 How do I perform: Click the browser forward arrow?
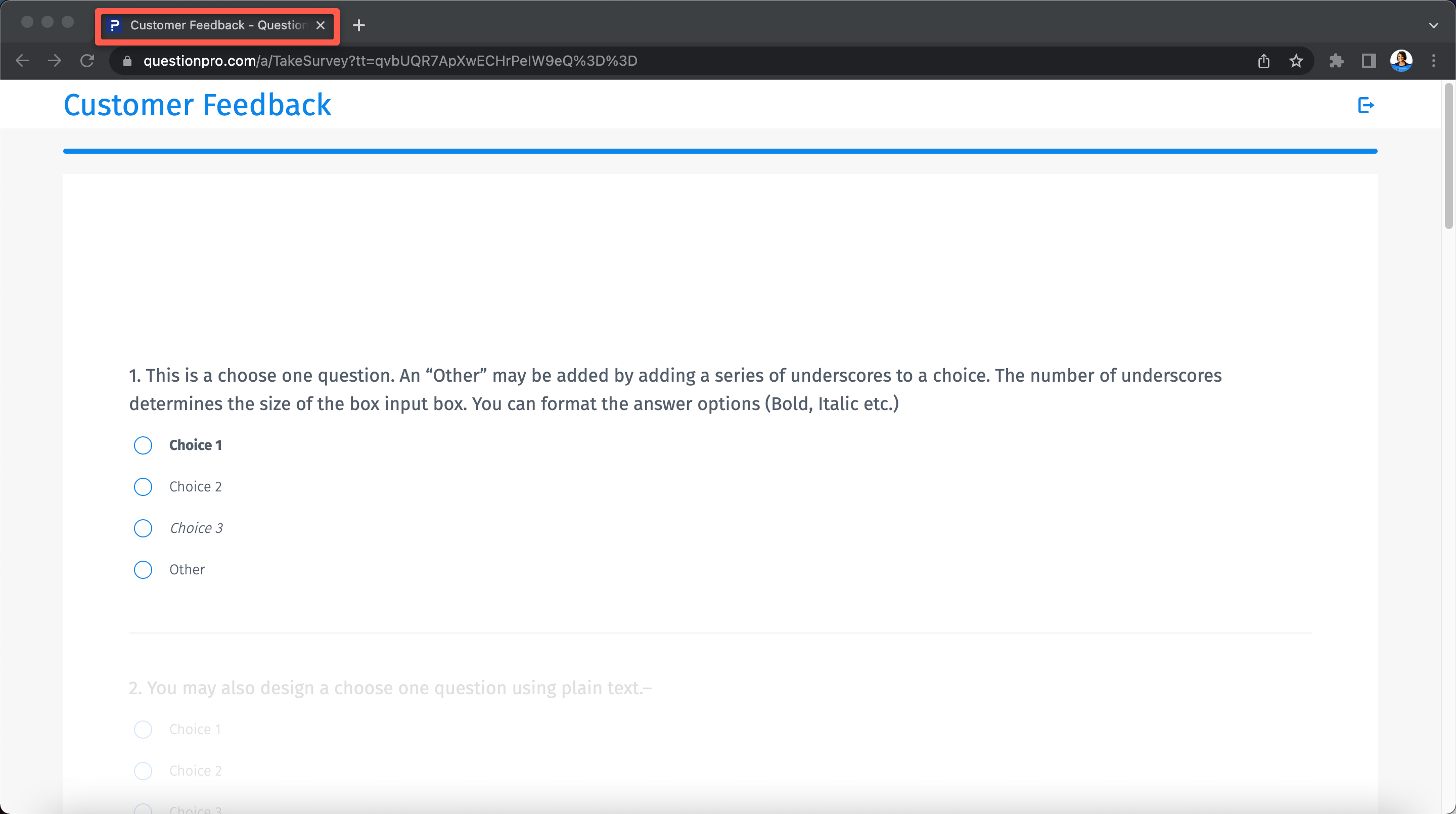coord(55,61)
